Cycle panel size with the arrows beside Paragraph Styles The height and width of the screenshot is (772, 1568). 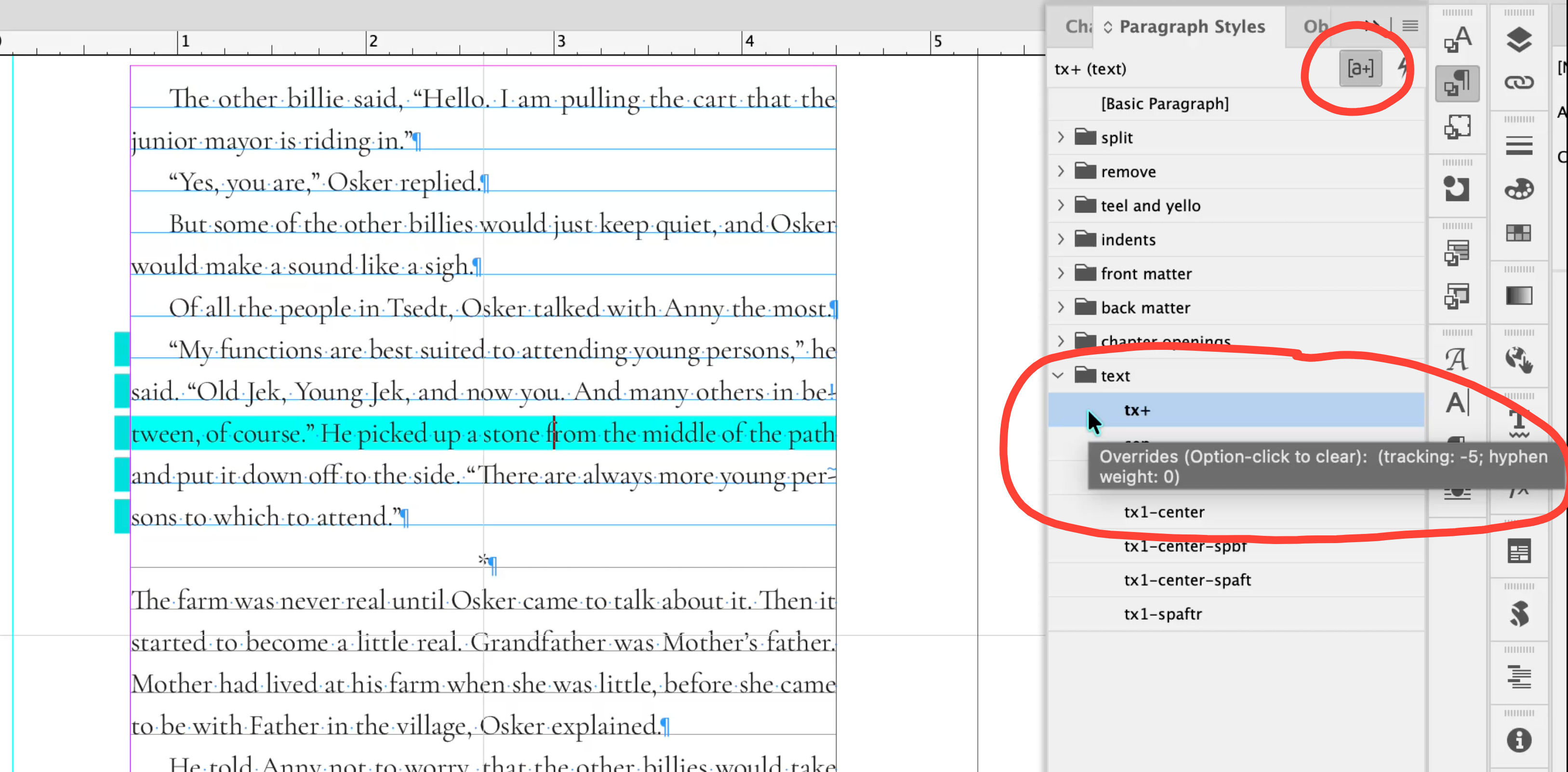(x=1108, y=27)
